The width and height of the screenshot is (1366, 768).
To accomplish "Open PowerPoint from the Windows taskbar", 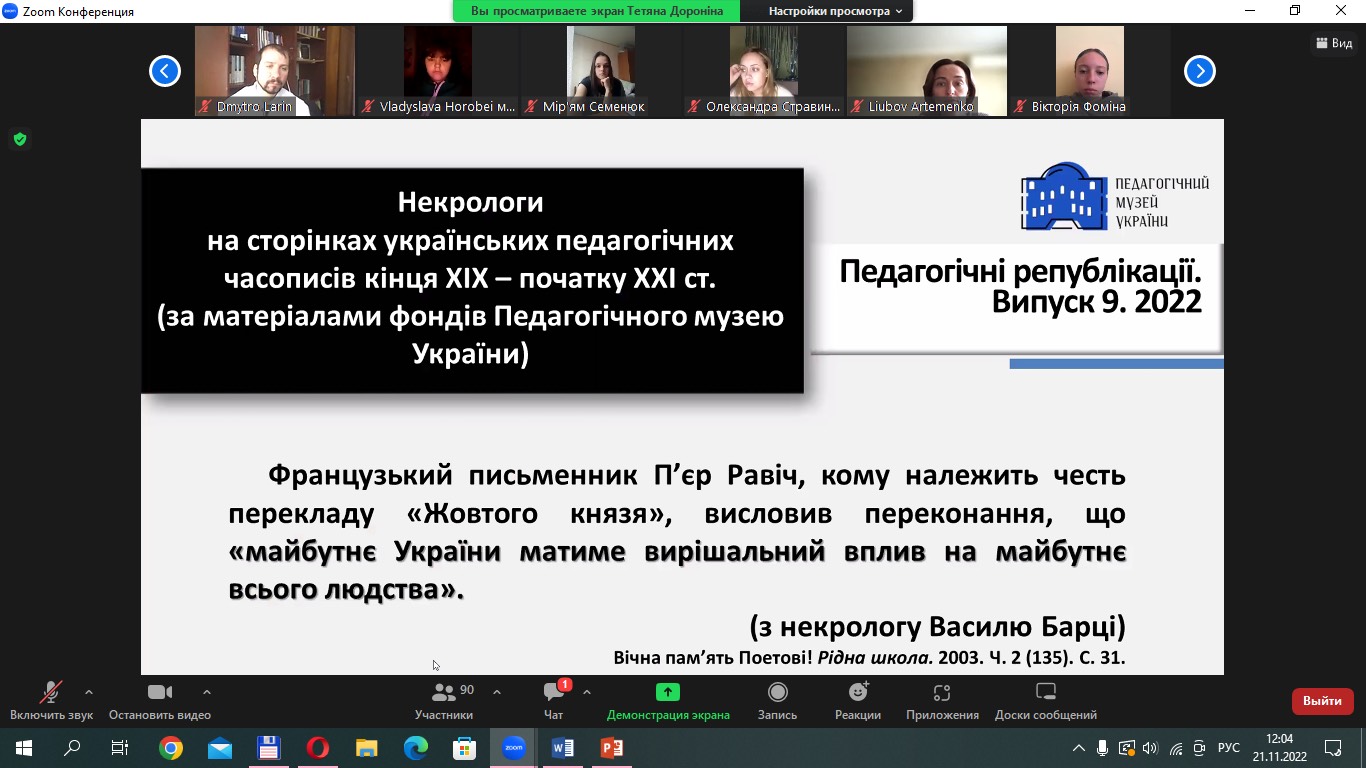I will [x=611, y=748].
